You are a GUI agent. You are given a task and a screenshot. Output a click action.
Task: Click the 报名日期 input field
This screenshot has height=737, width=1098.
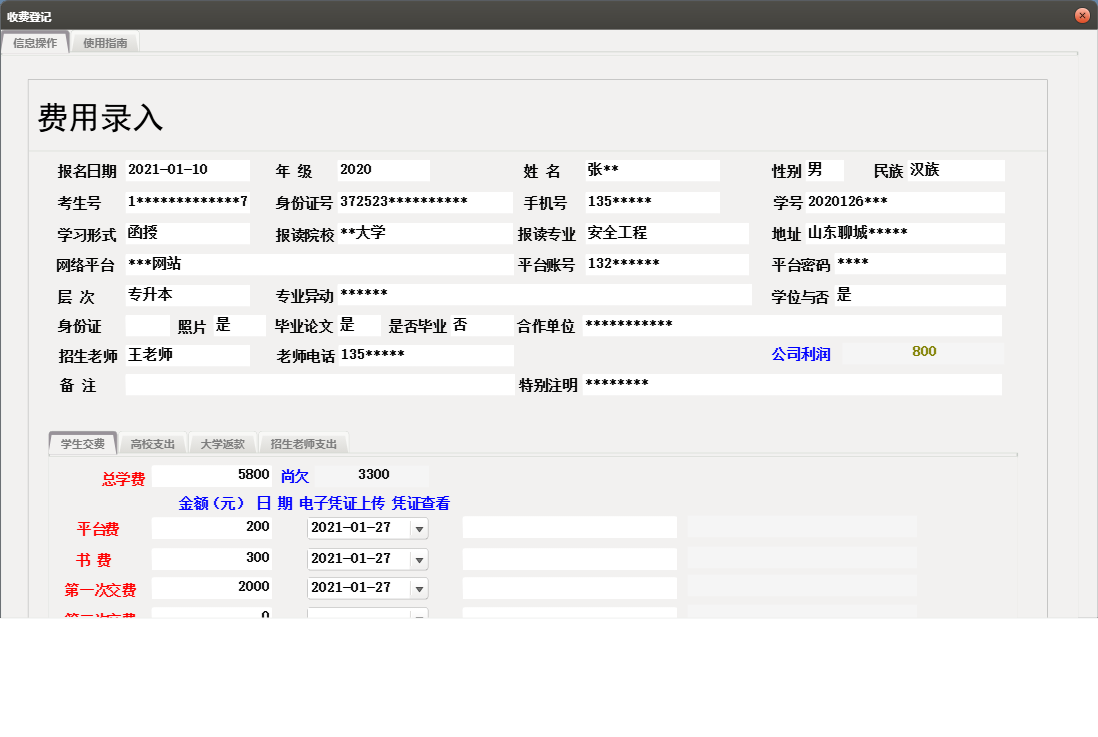188,170
